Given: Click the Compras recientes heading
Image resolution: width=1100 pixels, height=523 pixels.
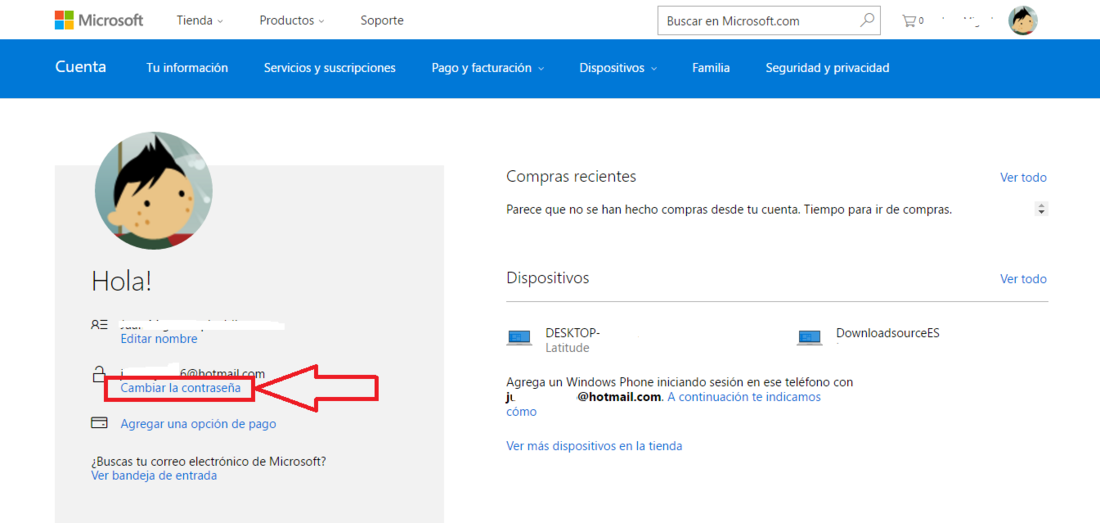Looking at the screenshot, I should tap(571, 176).
